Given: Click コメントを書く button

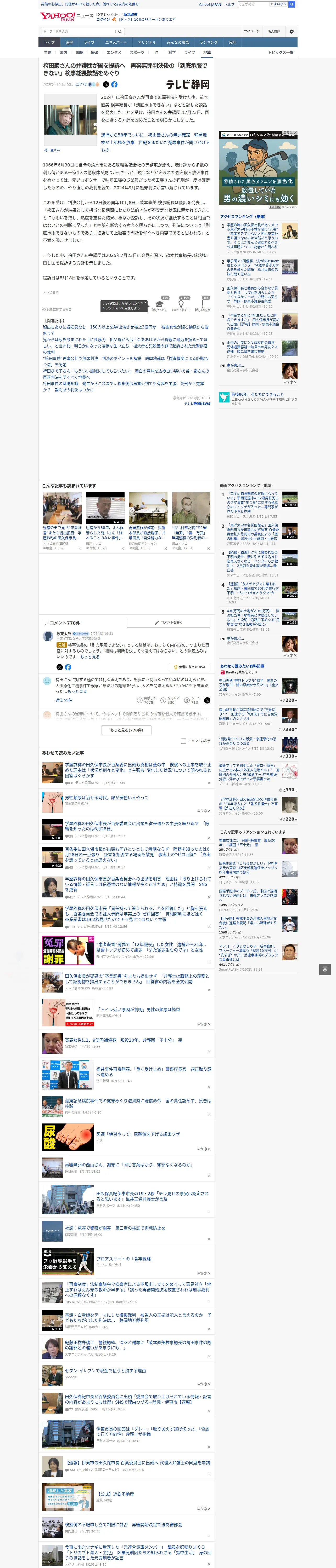Looking at the screenshot, I should (169, 623).
